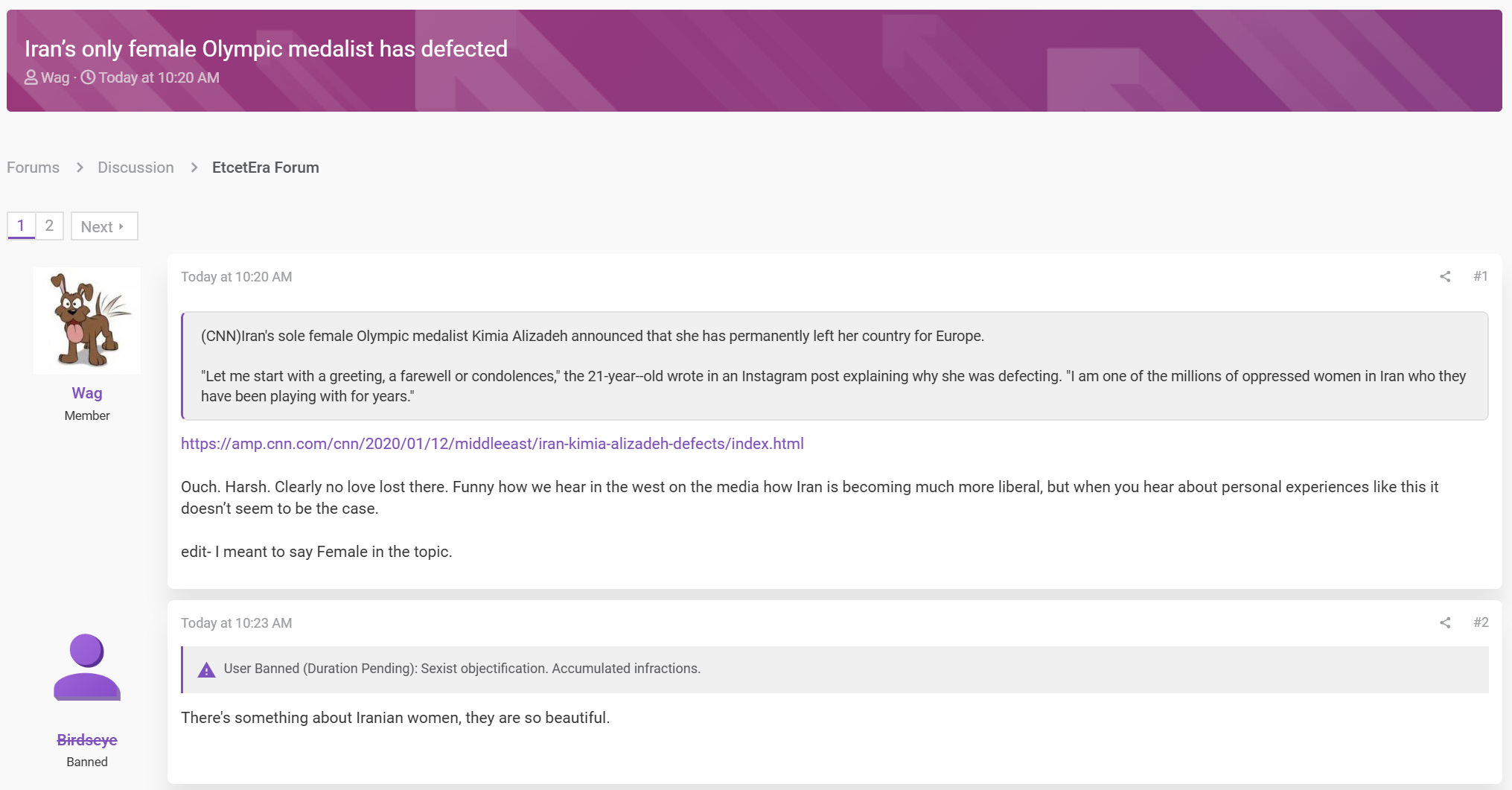Click the 'There's something about Iranian women' text
This screenshot has height=790, width=1512.
pos(395,718)
